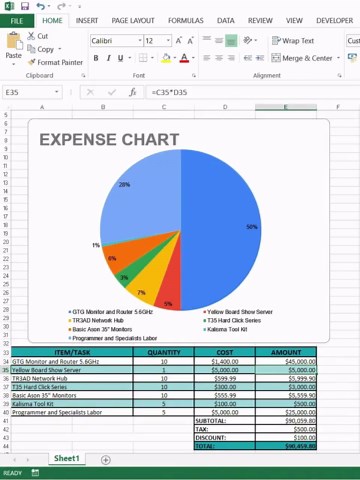Image resolution: width=360 pixels, height=480 pixels.
Task: Align text right in cell
Action: 231,58
